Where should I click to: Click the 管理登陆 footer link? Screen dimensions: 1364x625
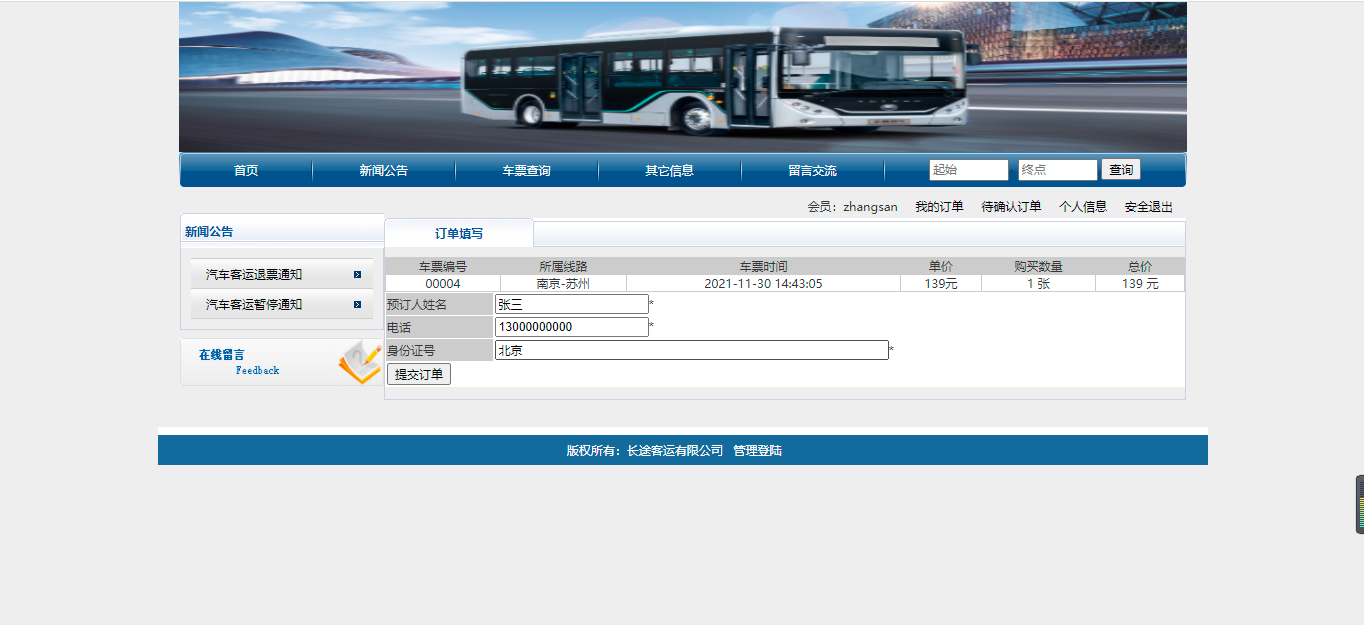click(x=758, y=451)
